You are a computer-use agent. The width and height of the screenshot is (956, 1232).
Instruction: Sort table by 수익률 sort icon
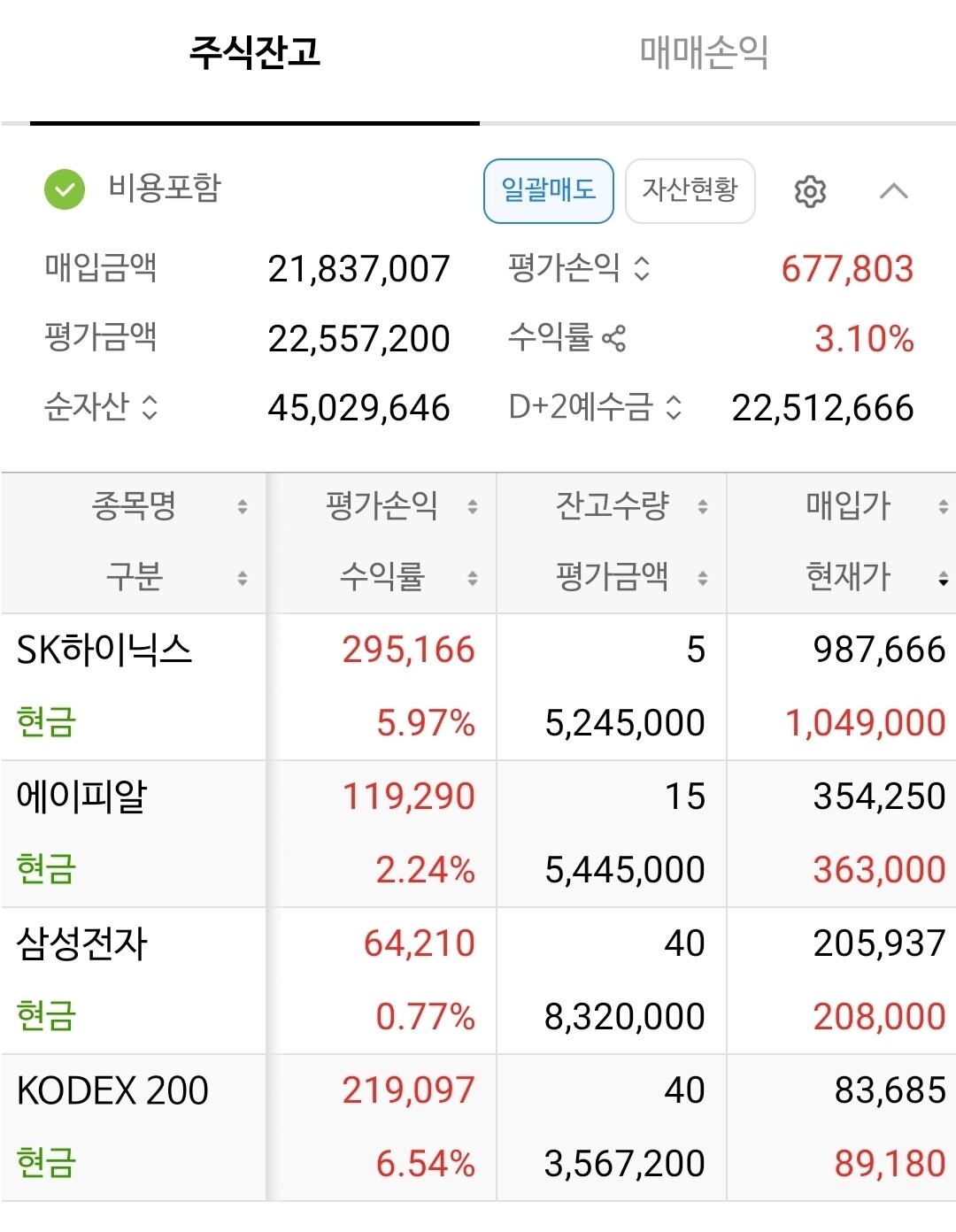(472, 579)
